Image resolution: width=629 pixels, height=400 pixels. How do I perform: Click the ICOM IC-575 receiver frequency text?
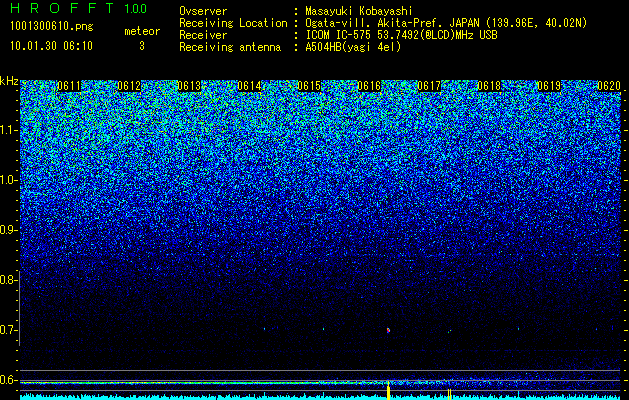click(x=401, y=35)
